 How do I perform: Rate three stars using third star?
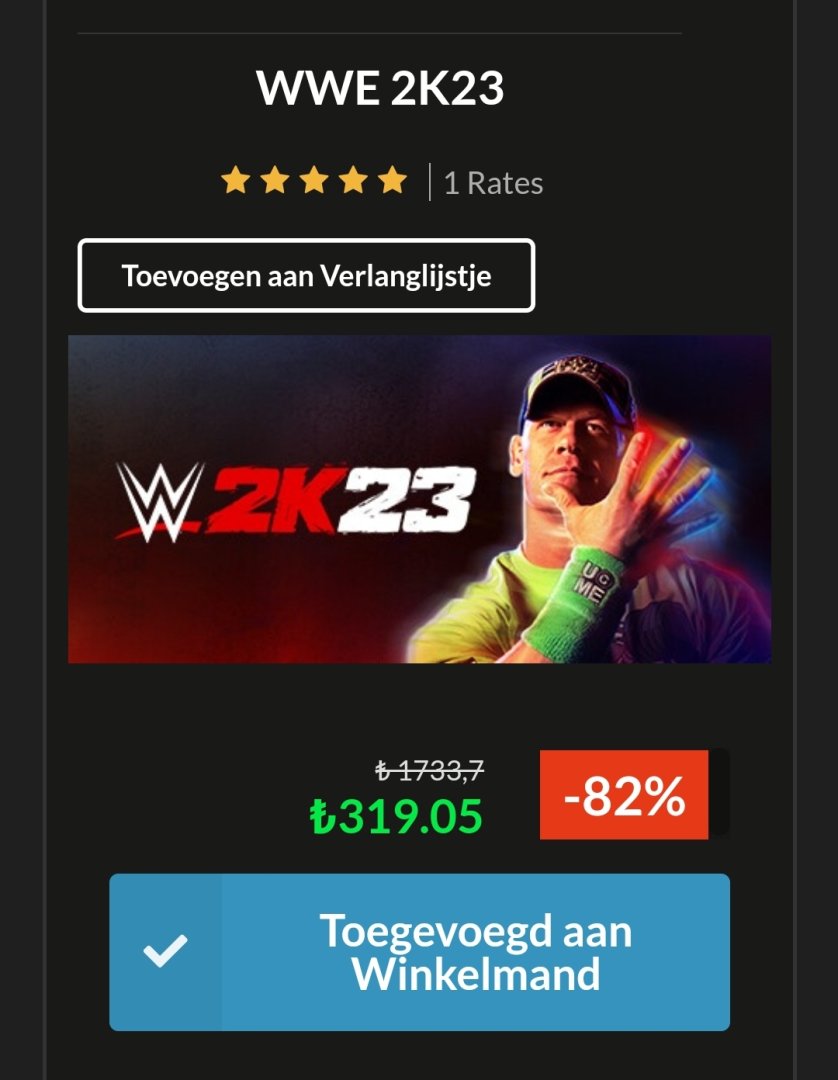314,180
